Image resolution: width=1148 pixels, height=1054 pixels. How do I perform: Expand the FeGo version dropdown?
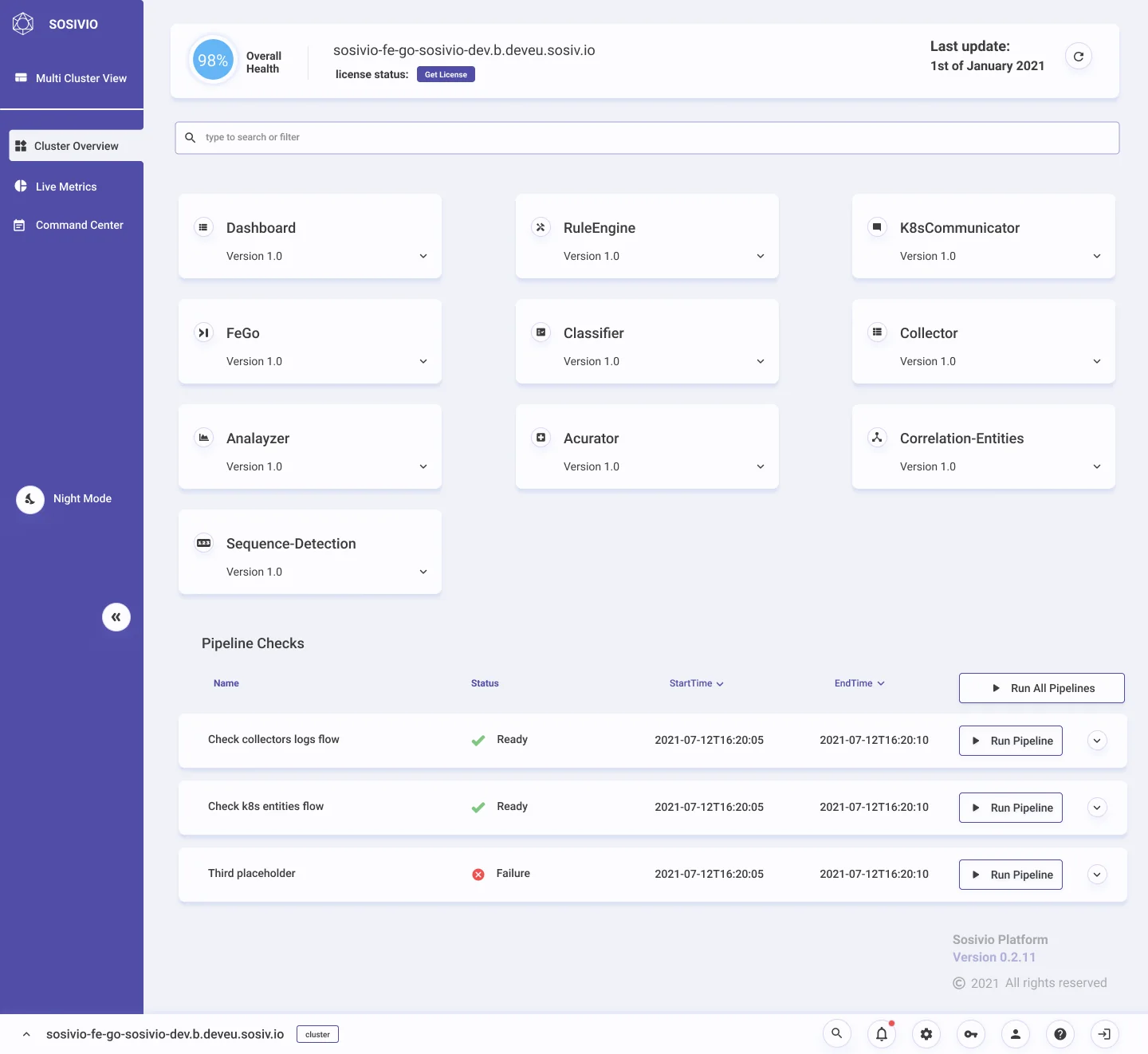[x=423, y=361]
